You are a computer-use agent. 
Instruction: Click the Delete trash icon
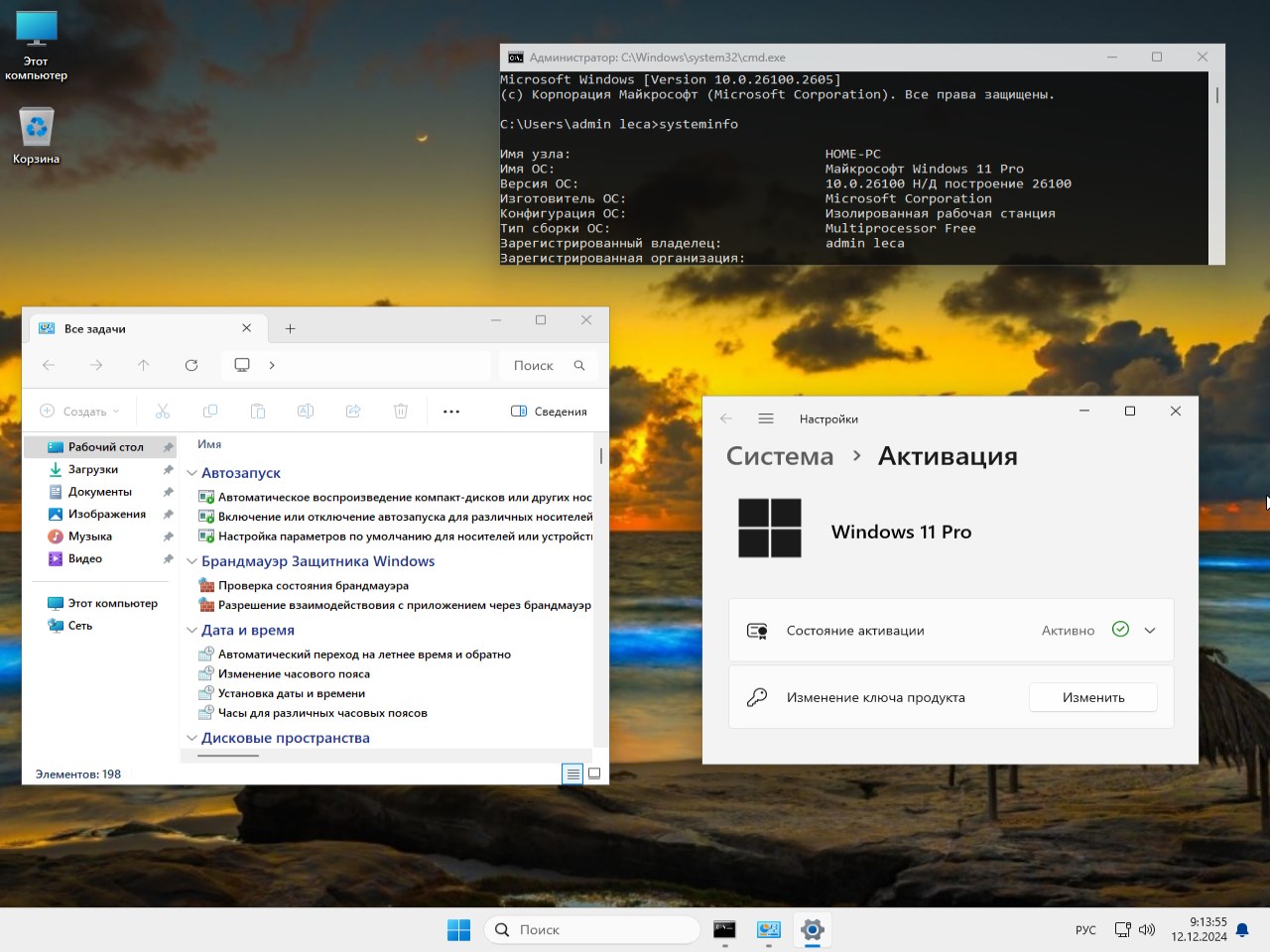pos(400,411)
